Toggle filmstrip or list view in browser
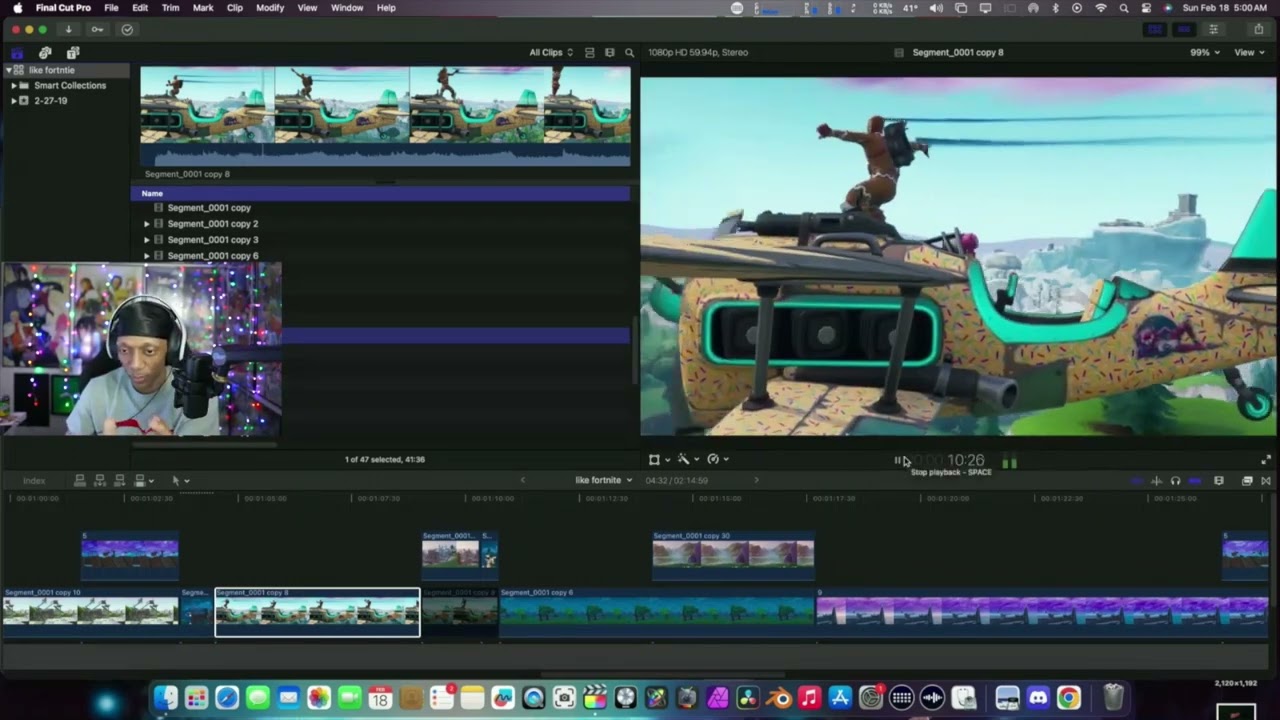Viewport: 1280px width, 720px height. (589, 52)
